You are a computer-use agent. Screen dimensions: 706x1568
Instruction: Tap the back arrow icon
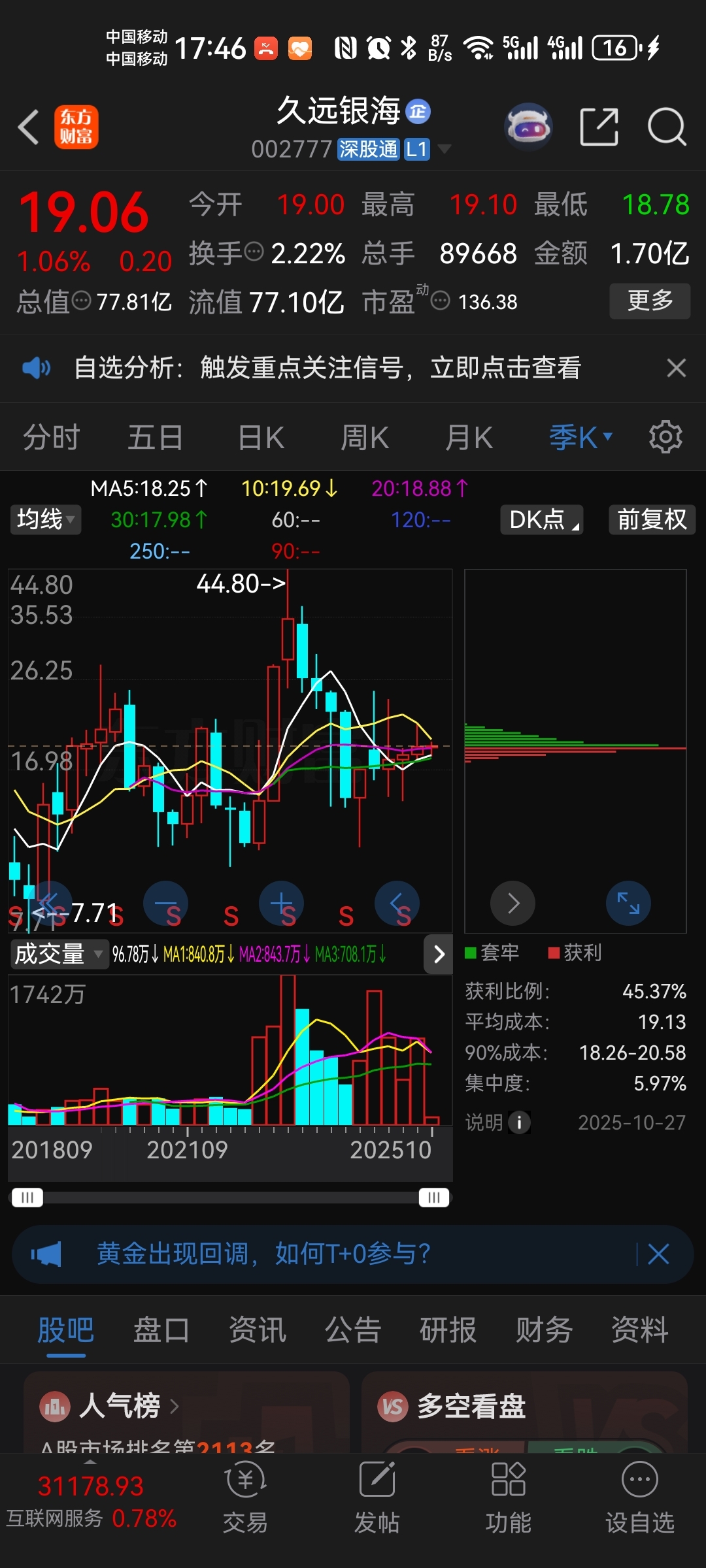(29, 127)
